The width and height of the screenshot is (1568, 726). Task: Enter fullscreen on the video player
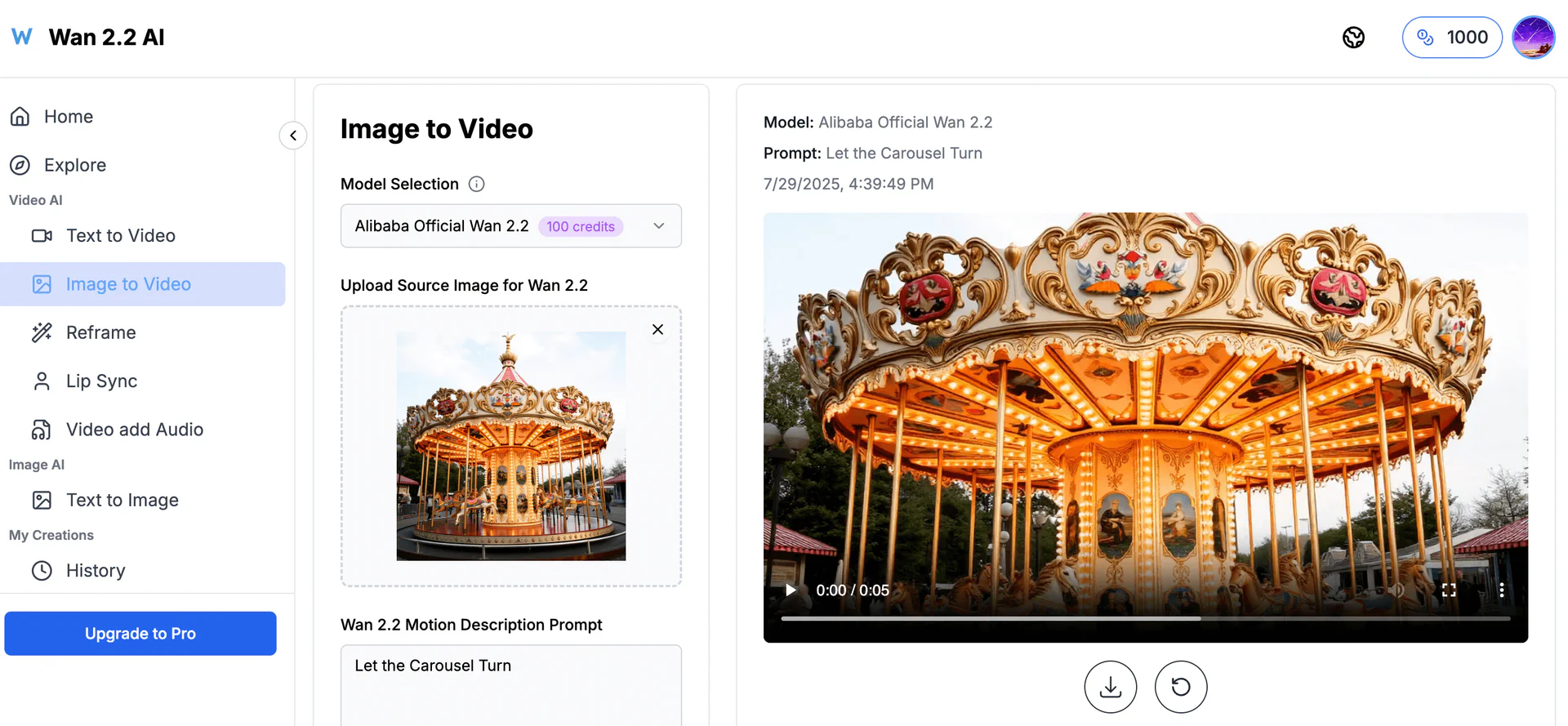click(x=1449, y=590)
